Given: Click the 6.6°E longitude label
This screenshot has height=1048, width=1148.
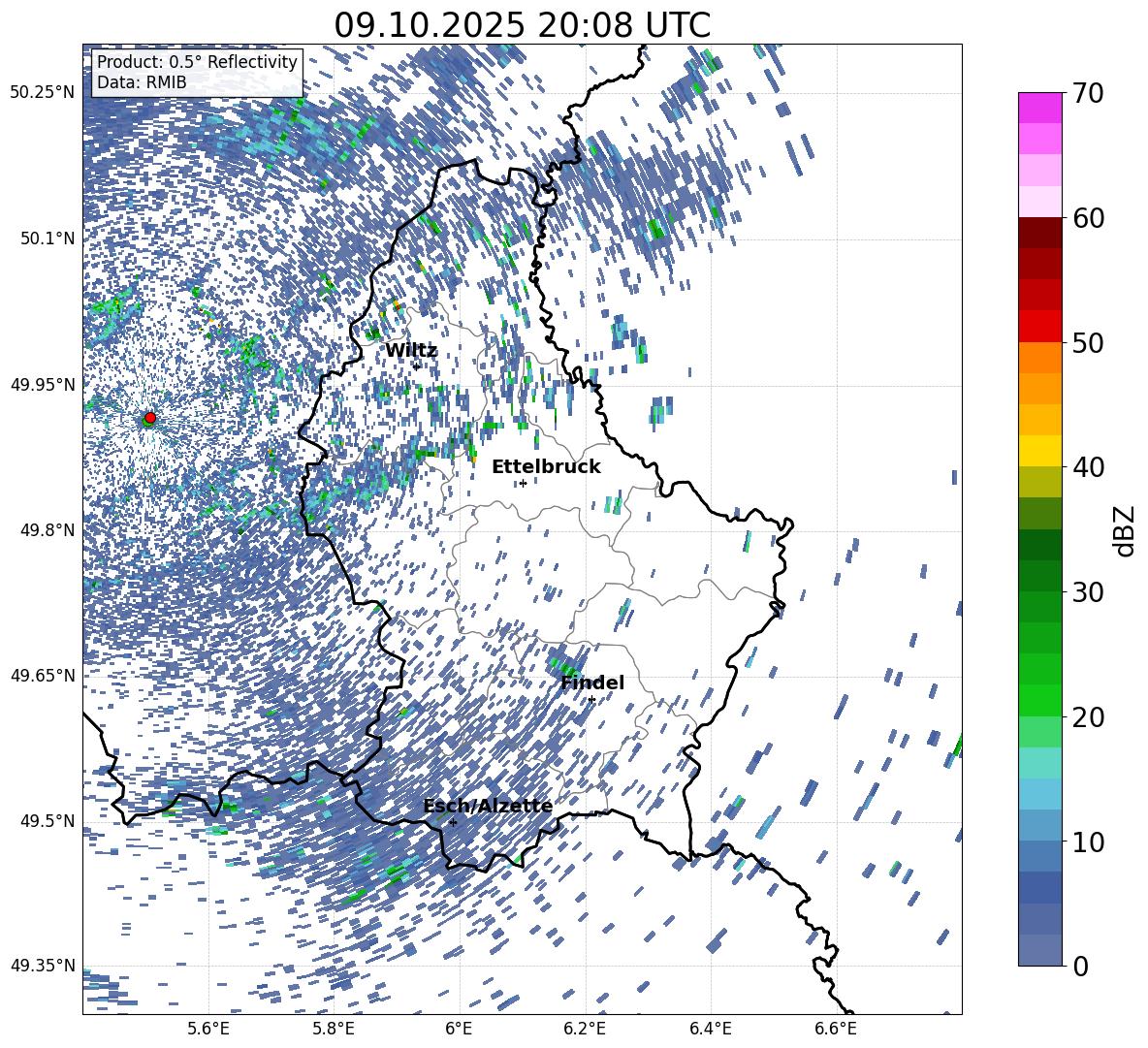Looking at the screenshot, I should point(836,1029).
